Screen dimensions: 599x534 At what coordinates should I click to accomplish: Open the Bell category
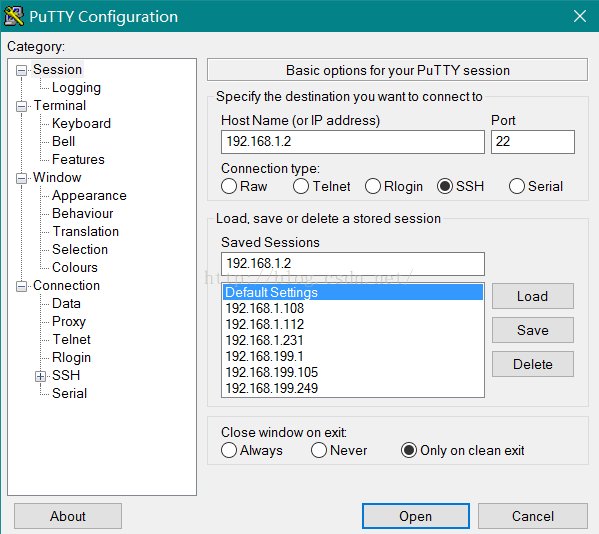pyautogui.click(x=63, y=141)
